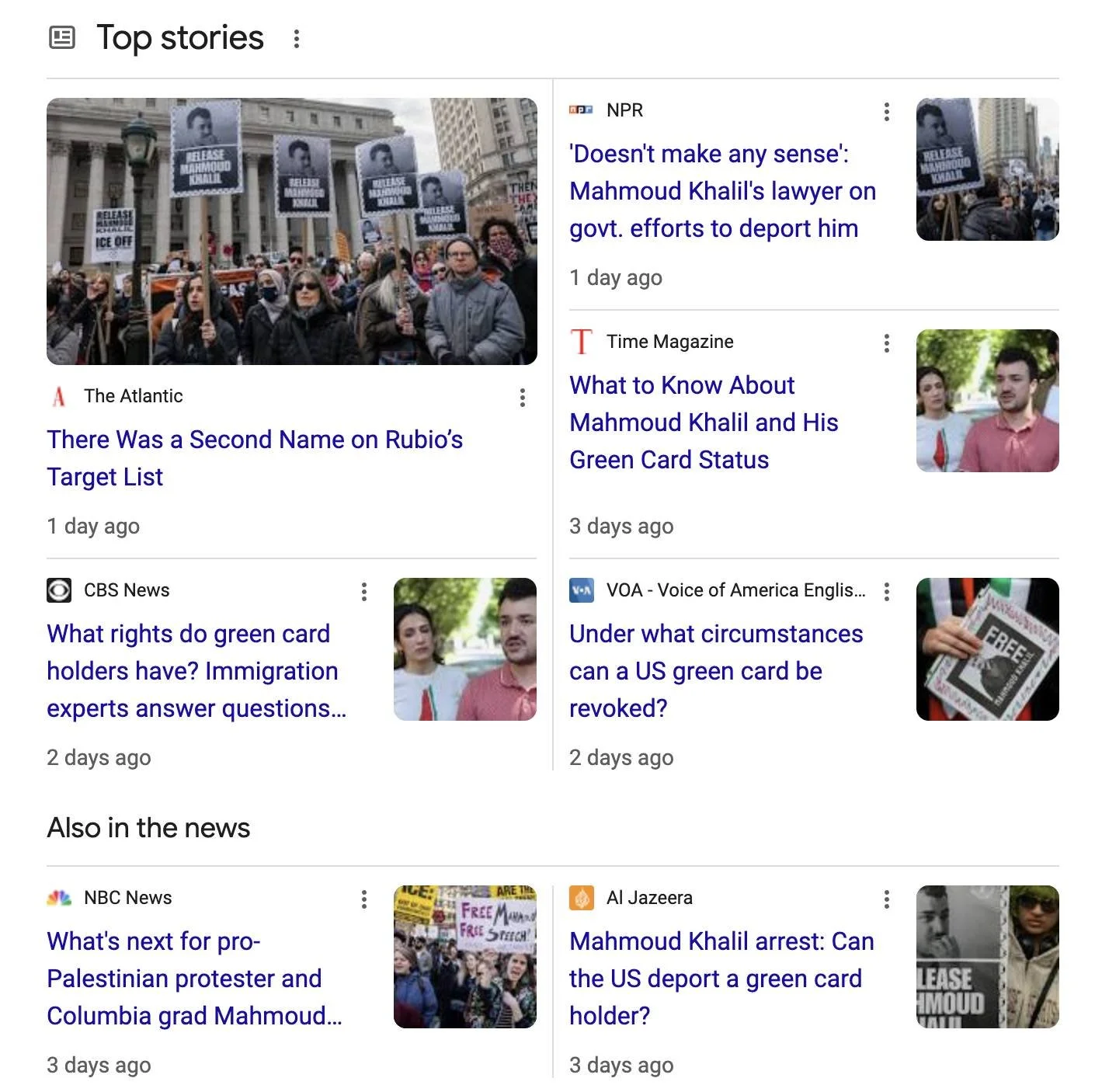Image resolution: width=1095 pixels, height=1092 pixels.
Task: Open NBC 'What's next for pro-Palestinian protester' article
Action: coord(194,979)
